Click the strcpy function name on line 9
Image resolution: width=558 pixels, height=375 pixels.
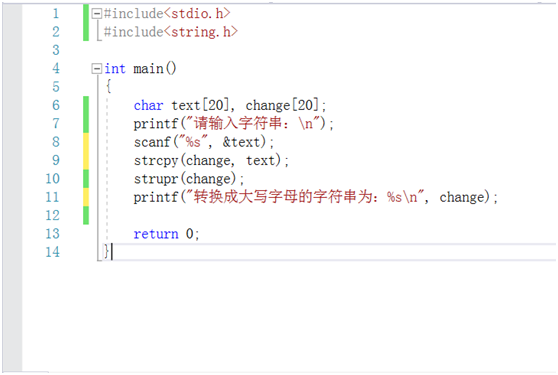pos(156,160)
